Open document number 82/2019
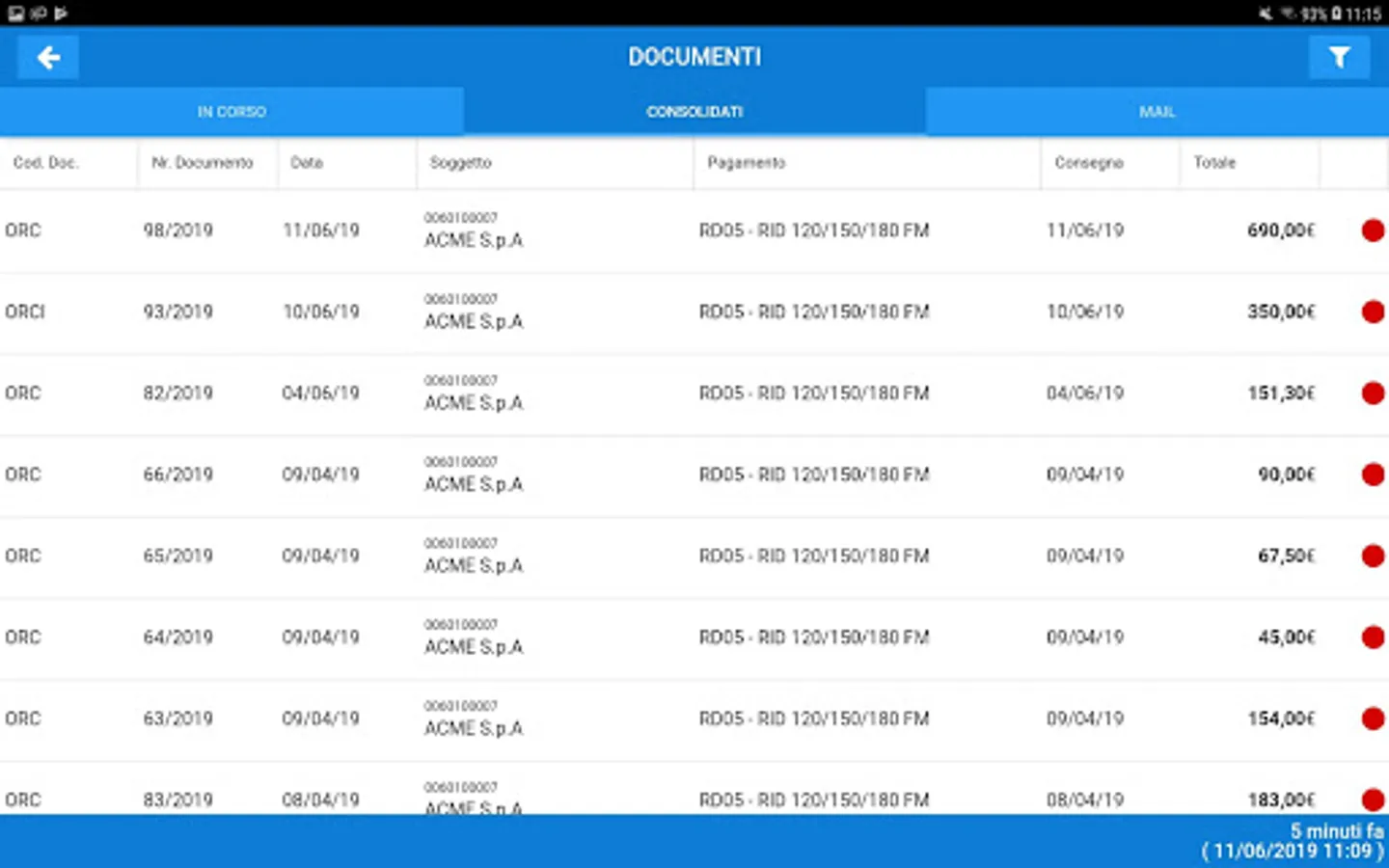Screen dimensions: 1389x868 point(177,393)
